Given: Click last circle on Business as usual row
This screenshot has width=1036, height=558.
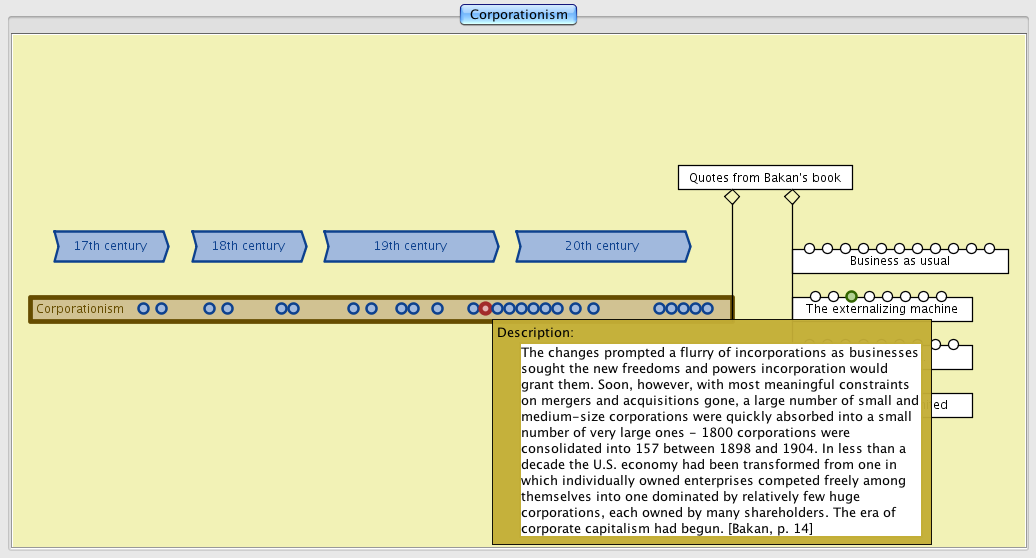Looking at the screenshot, I should [989, 248].
